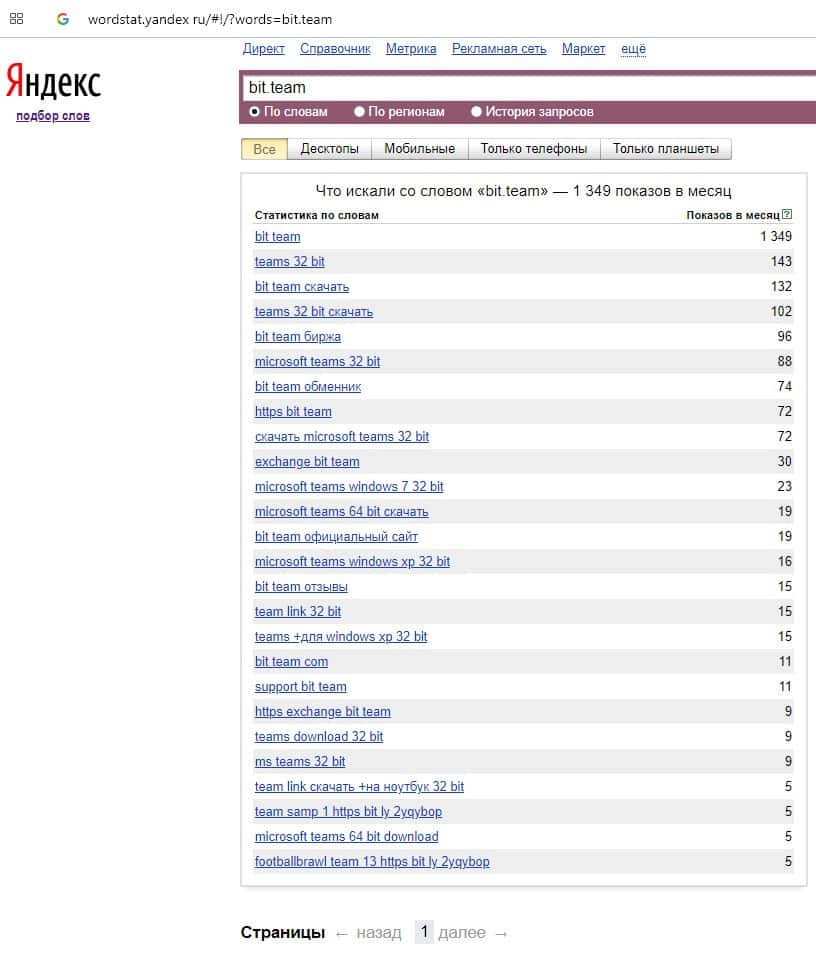Open microsoft teams 32 bit link
The width and height of the screenshot is (816, 959).
point(317,361)
